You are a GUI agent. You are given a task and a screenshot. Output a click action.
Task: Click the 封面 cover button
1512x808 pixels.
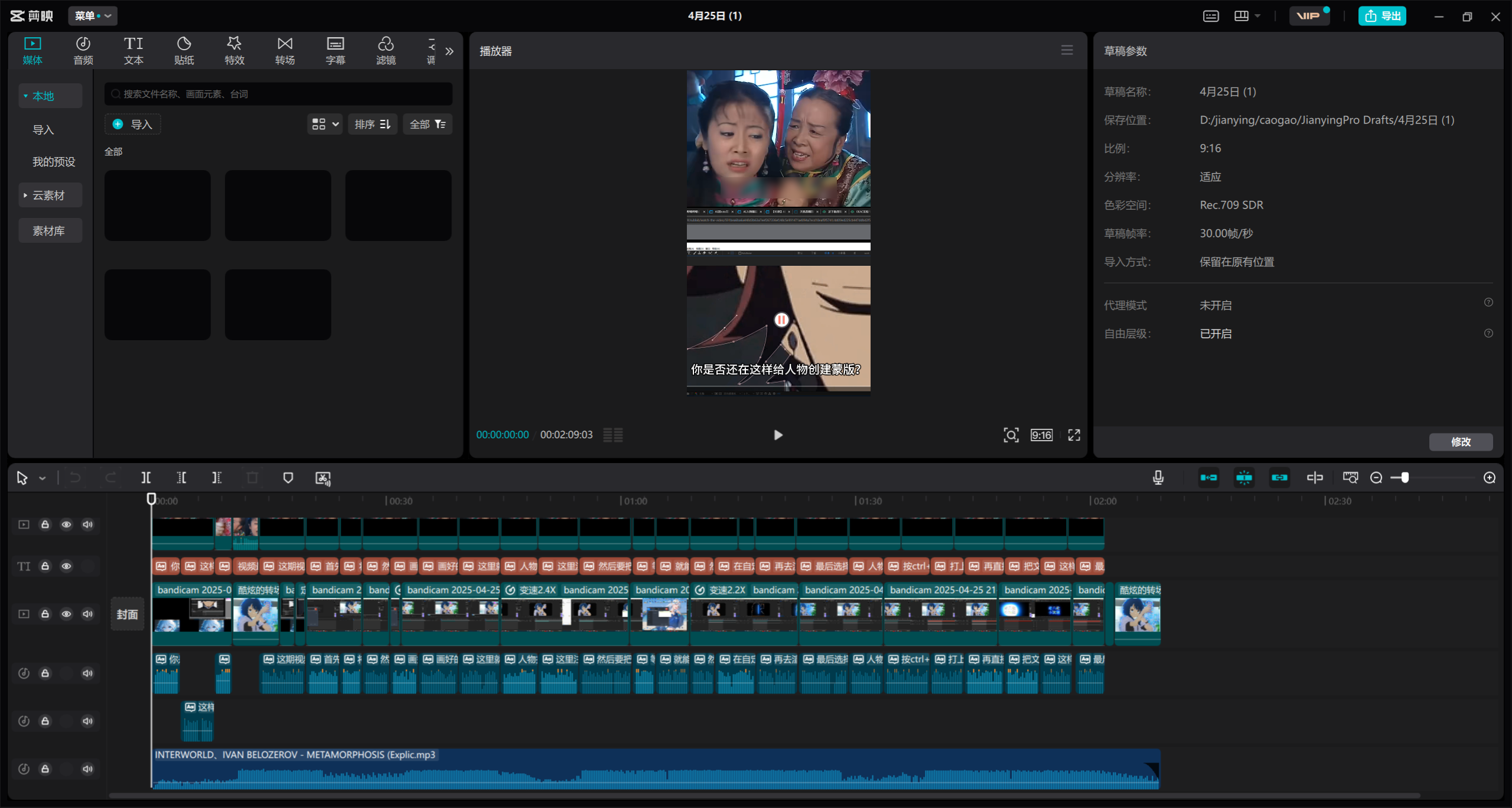(x=127, y=614)
